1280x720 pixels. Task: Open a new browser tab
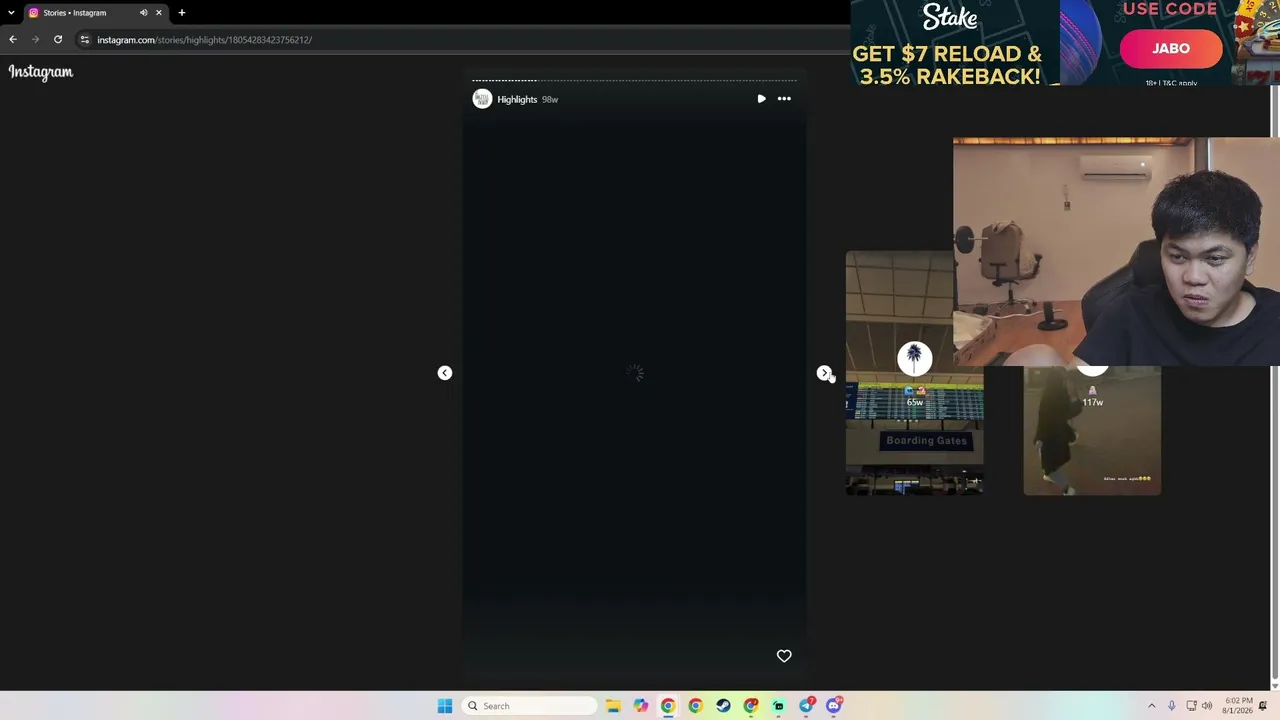[182, 13]
